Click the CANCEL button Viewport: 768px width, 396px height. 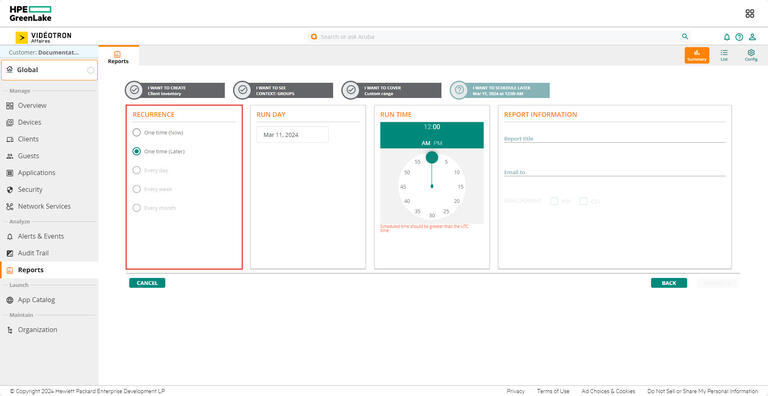point(147,283)
